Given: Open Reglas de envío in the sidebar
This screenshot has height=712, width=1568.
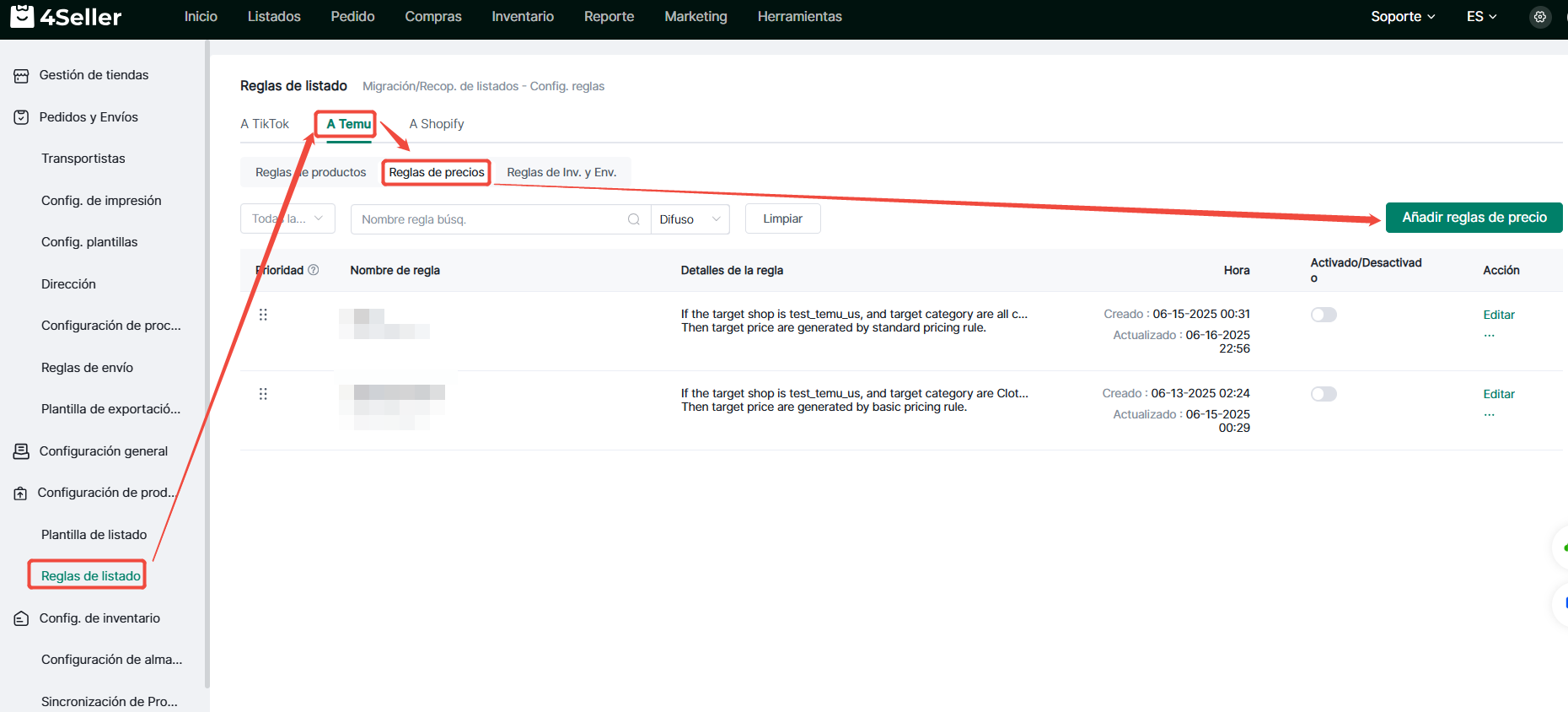Looking at the screenshot, I should (87, 368).
